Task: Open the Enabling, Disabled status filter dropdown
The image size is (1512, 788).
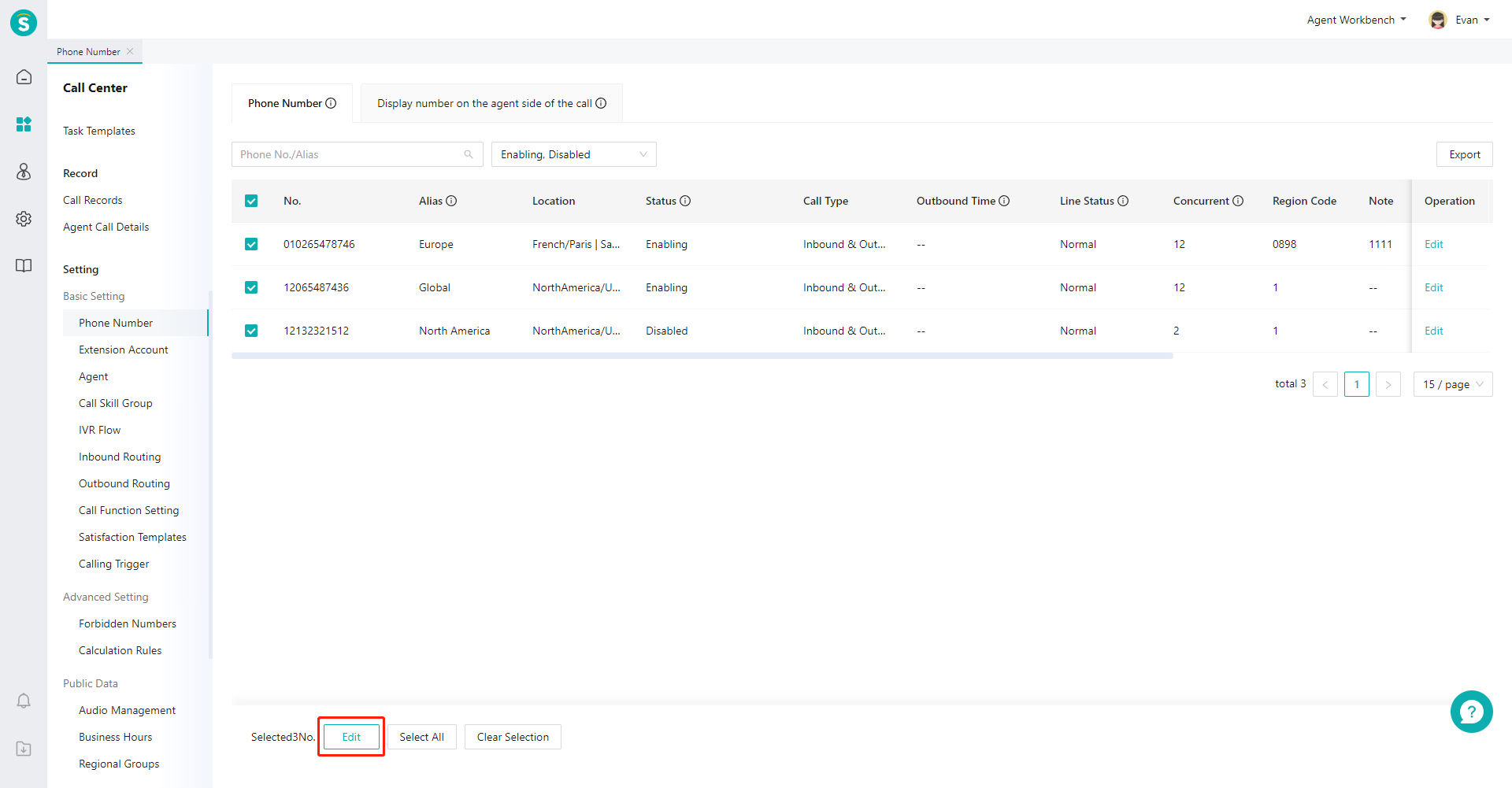Action: click(x=574, y=154)
